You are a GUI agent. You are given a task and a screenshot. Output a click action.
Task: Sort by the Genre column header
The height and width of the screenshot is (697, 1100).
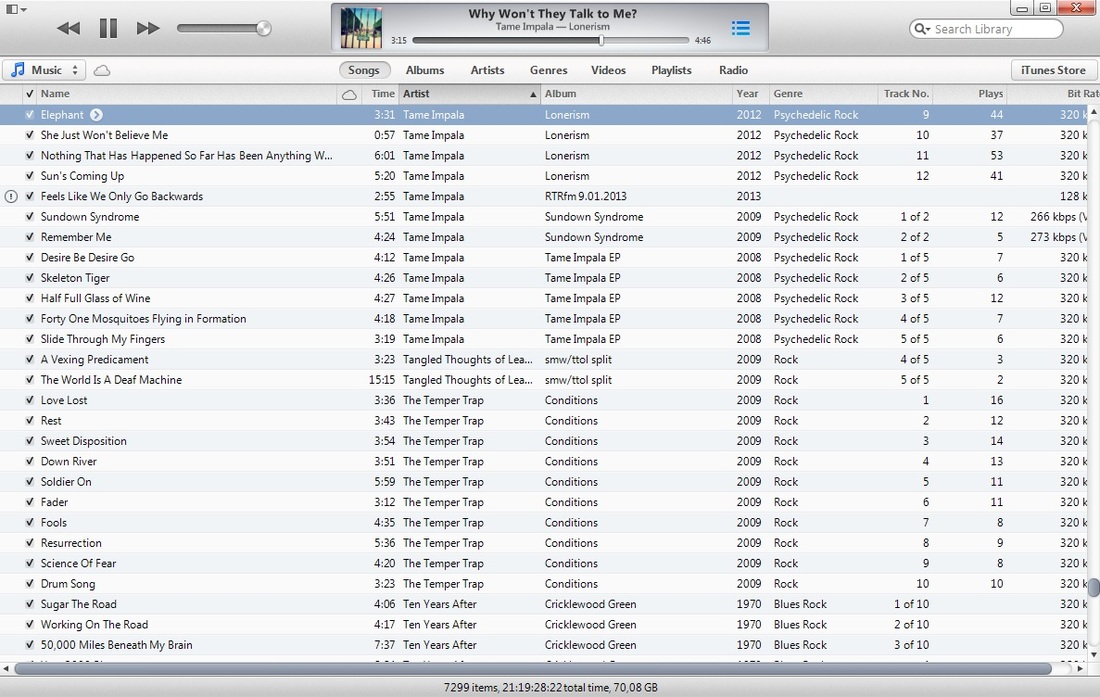tap(822, 93)
